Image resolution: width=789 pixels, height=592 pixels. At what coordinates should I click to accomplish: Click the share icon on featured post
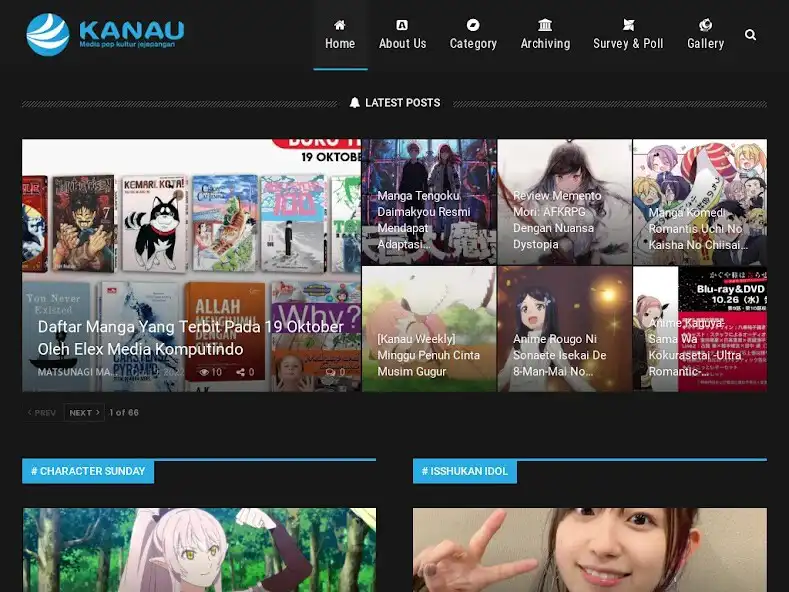click(x=241, y=372)
